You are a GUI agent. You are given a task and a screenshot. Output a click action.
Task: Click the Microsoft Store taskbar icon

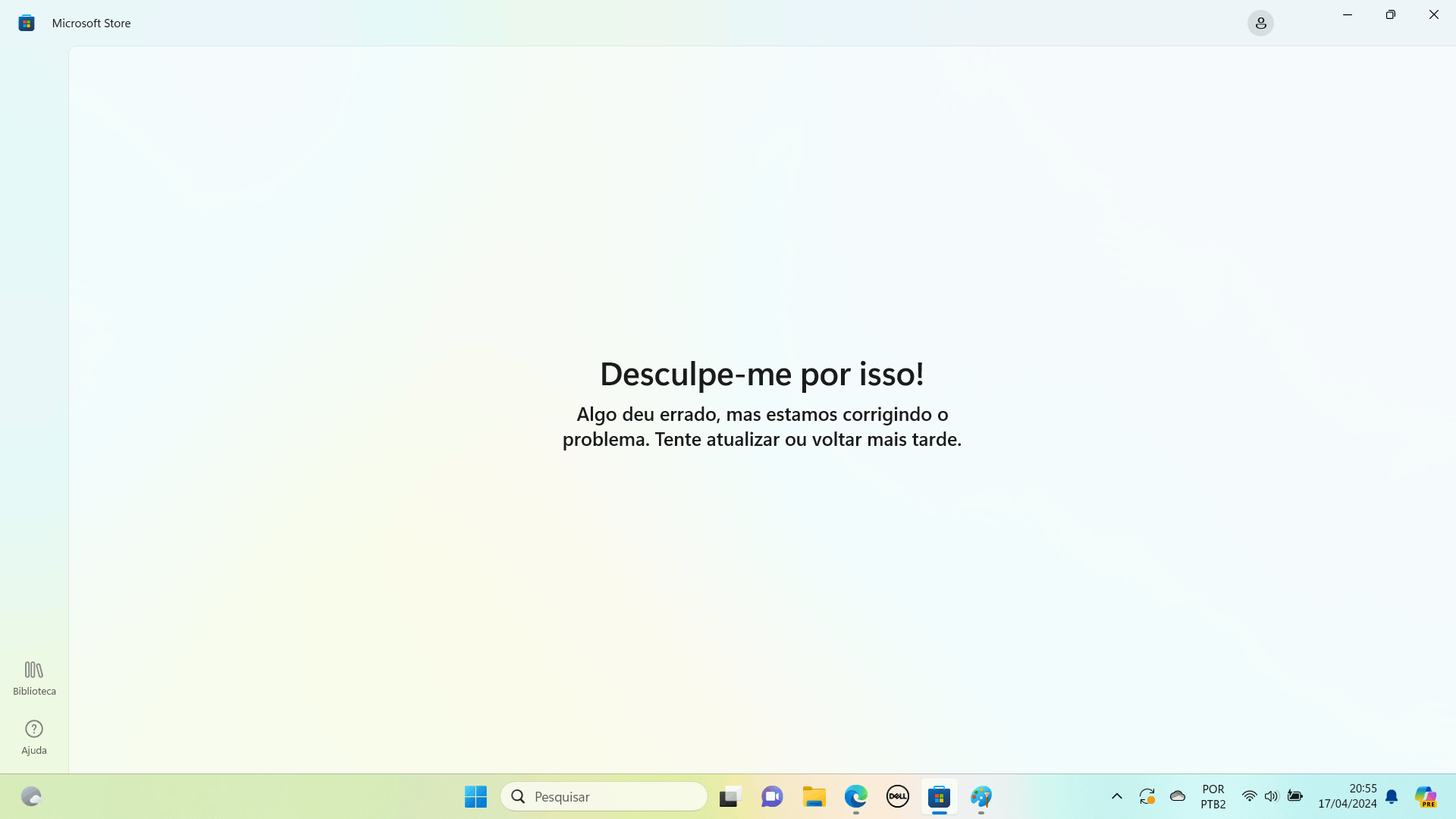click(x=939, y=796)
